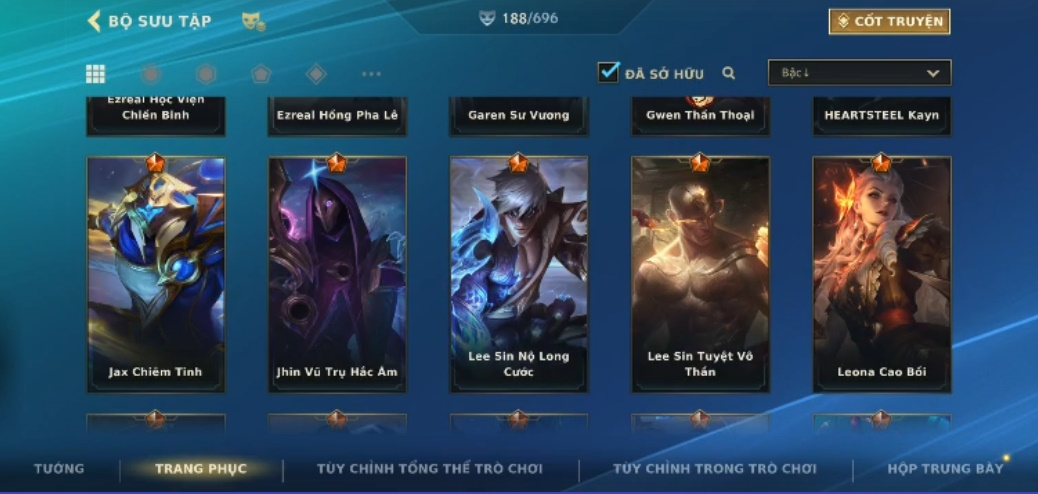The height and width of the screenshot is (494, 1038).
Task: Go to Tùy Chỉnh Tổng Thể Trò Chơi
Action: coord(430,469)
